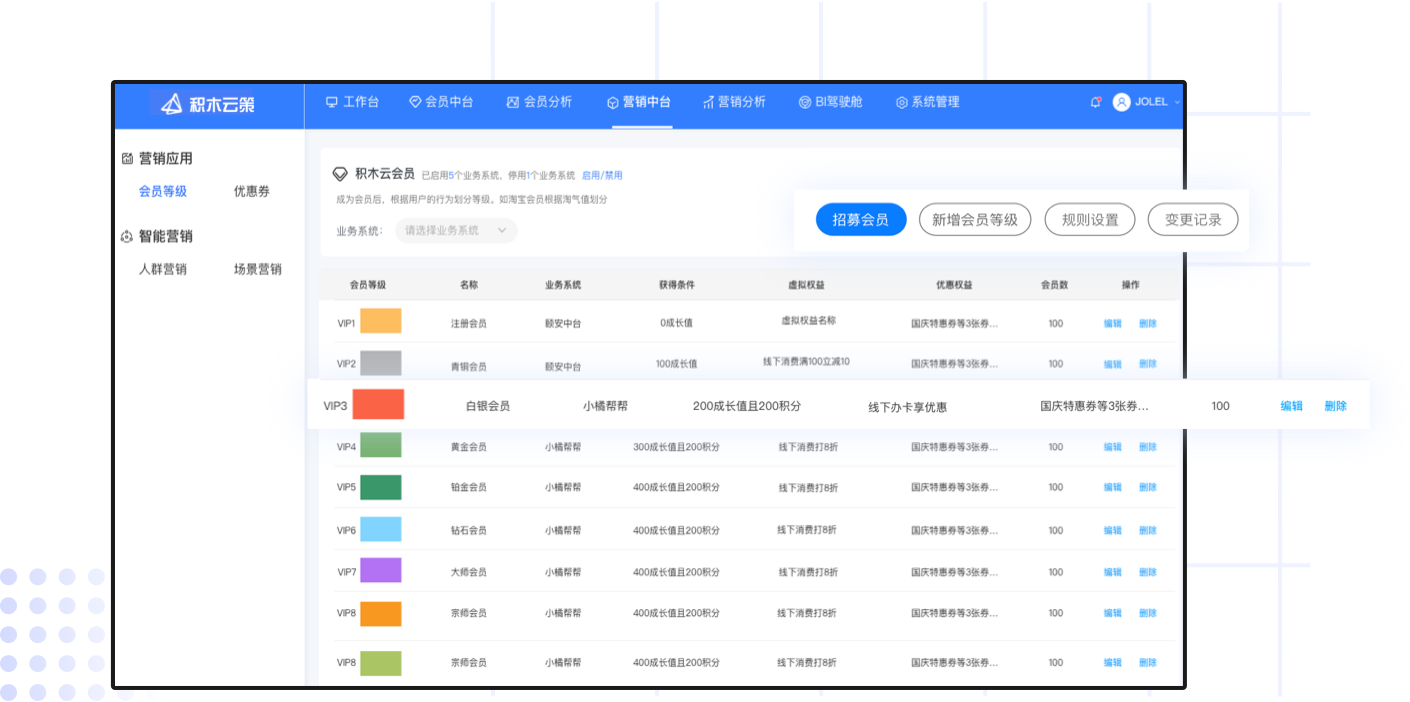Click the 营销应用 section icon in sidebar

127,158
